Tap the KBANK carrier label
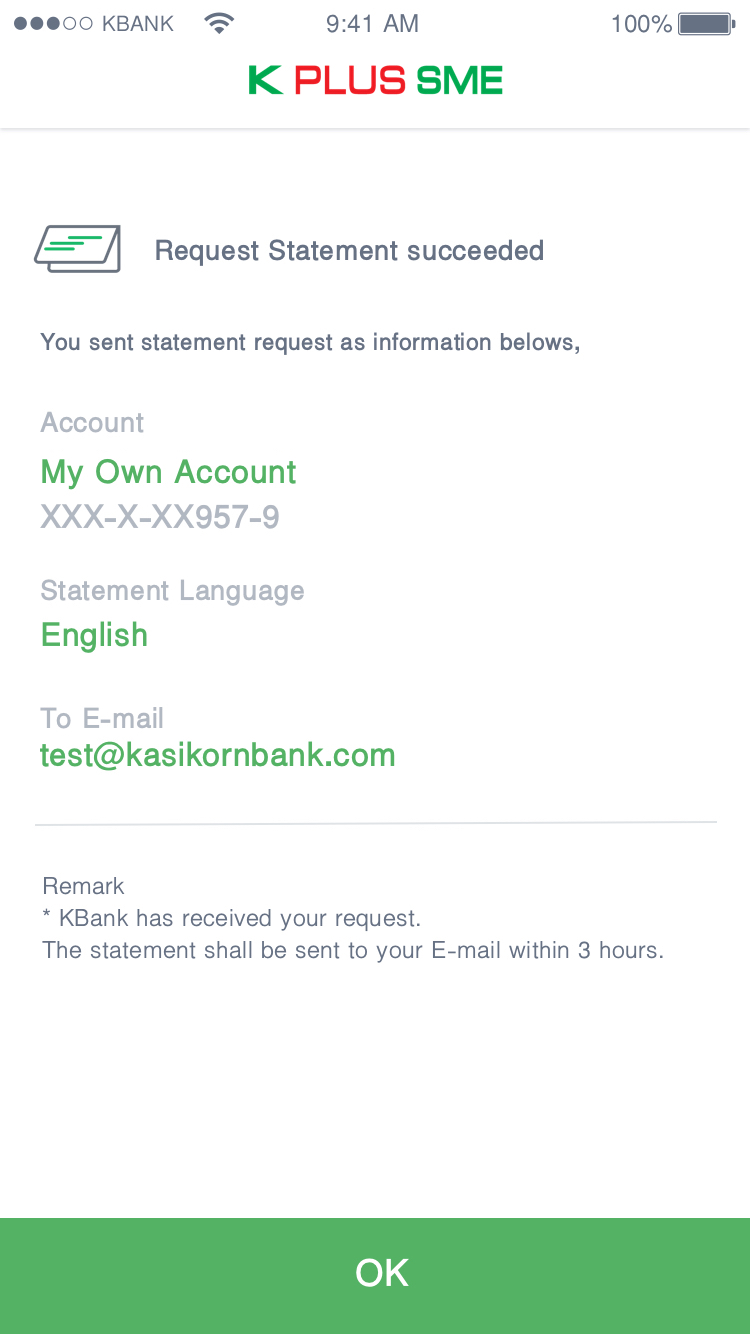Screen dimensions: 750x1334 pyautogui.click(x=138, y=24)
